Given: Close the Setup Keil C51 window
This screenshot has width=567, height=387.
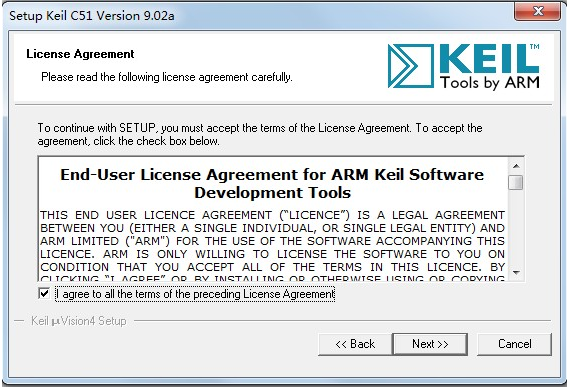Looking at the screenshot, I should tap(537, 12).
